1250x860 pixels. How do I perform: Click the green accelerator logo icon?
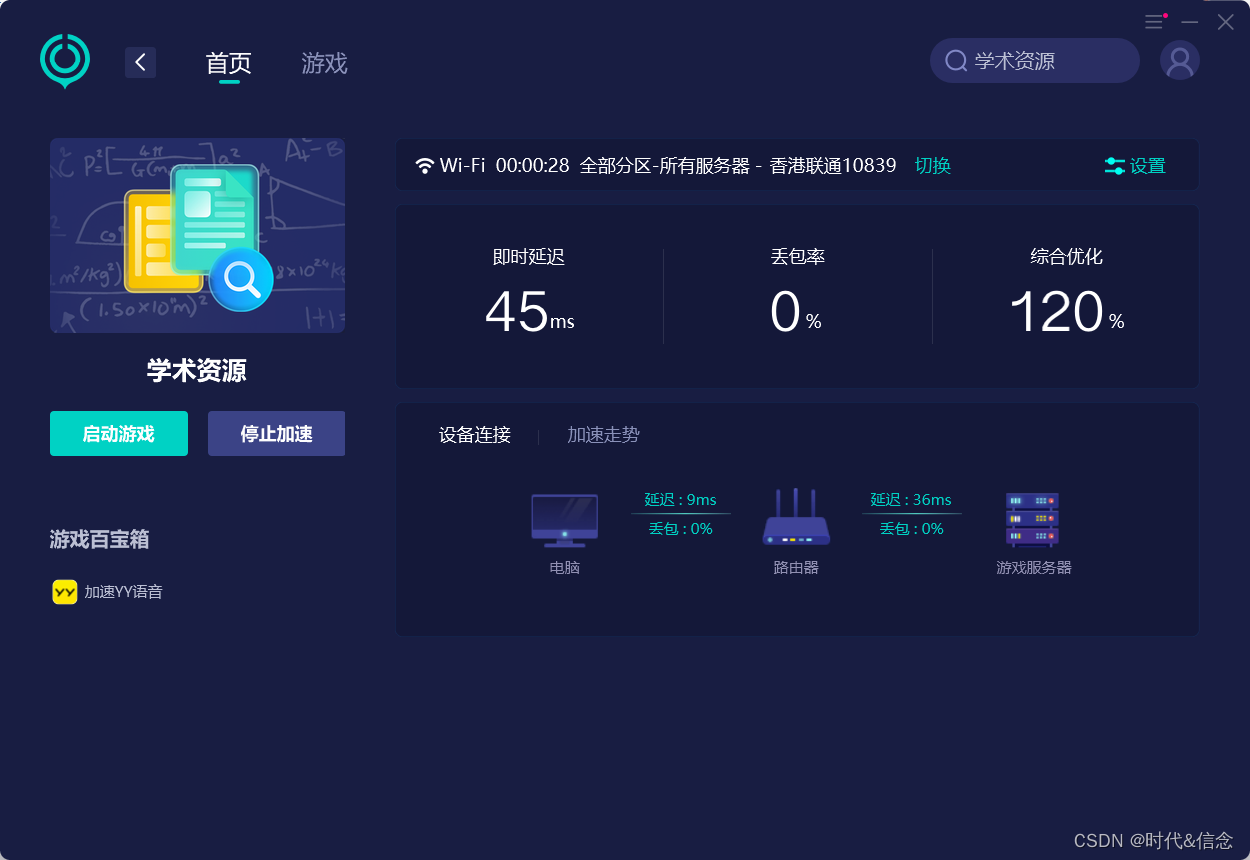[65, 60]
